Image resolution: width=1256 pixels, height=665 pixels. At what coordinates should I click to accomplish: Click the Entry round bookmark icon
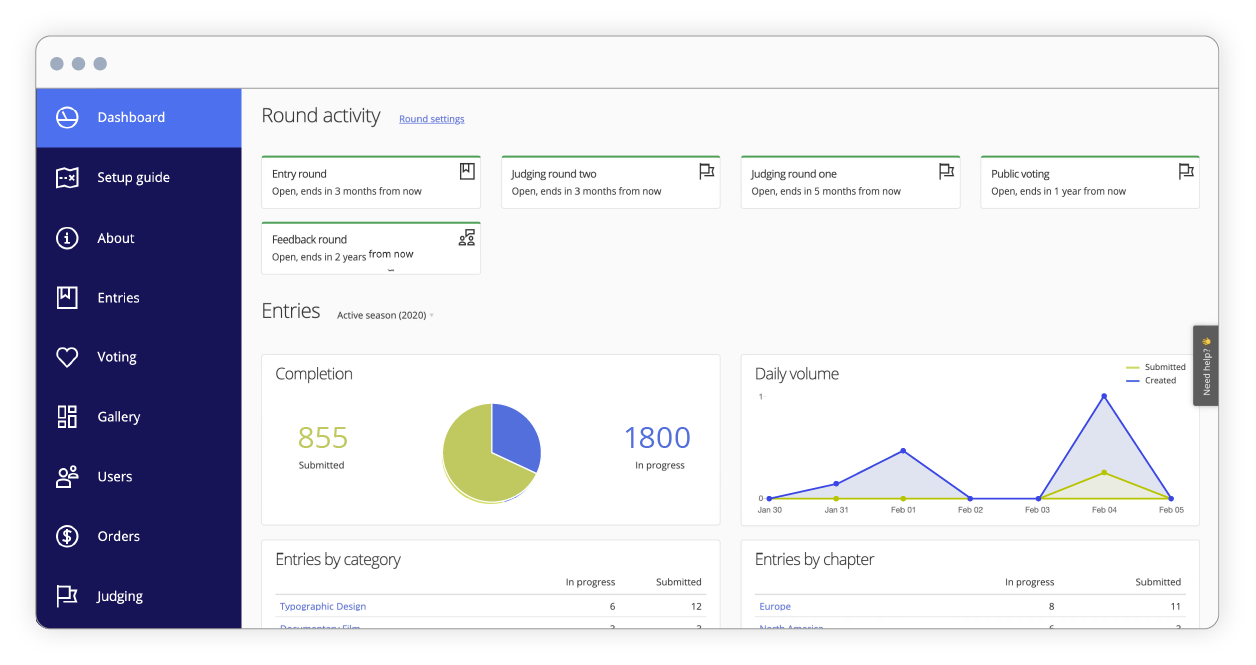pyautogui.click(x=466, y=171)
